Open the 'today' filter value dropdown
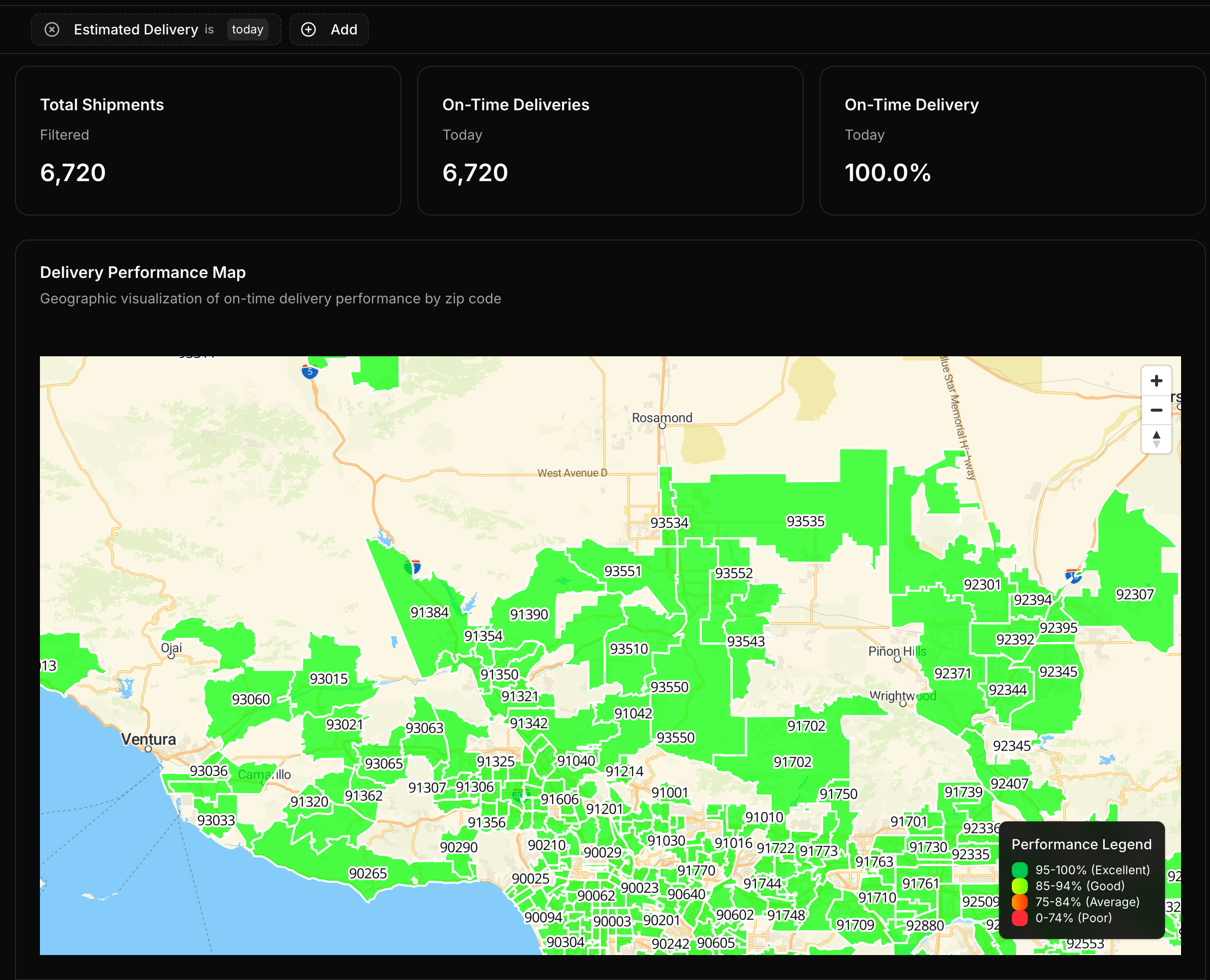Image resolution: width=1210 pixels, height=980 pixels. tap(247, 29)
